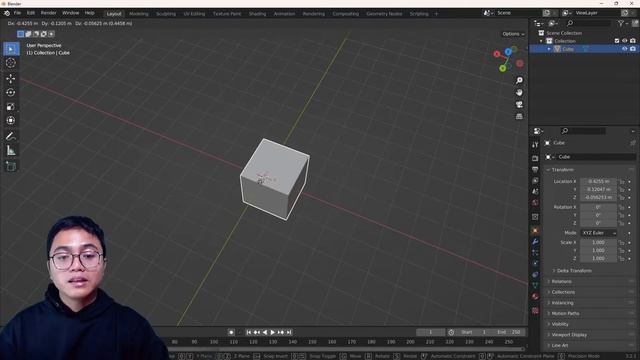The height and width of the screenshot is (360, 640).
Task: Toggle camera view with the camera icon
Action: (x=519, y=104)
